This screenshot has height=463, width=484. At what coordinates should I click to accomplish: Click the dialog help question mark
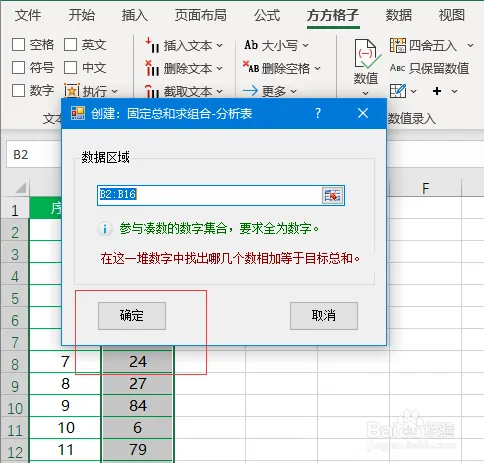(x=318, y=113)
